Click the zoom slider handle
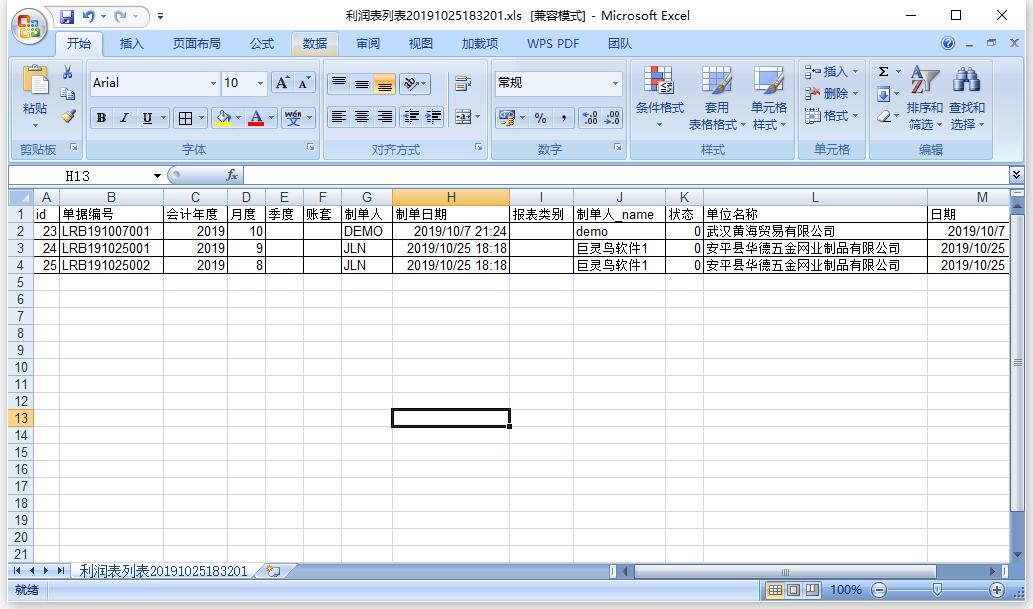 click(x=937, y=590)
